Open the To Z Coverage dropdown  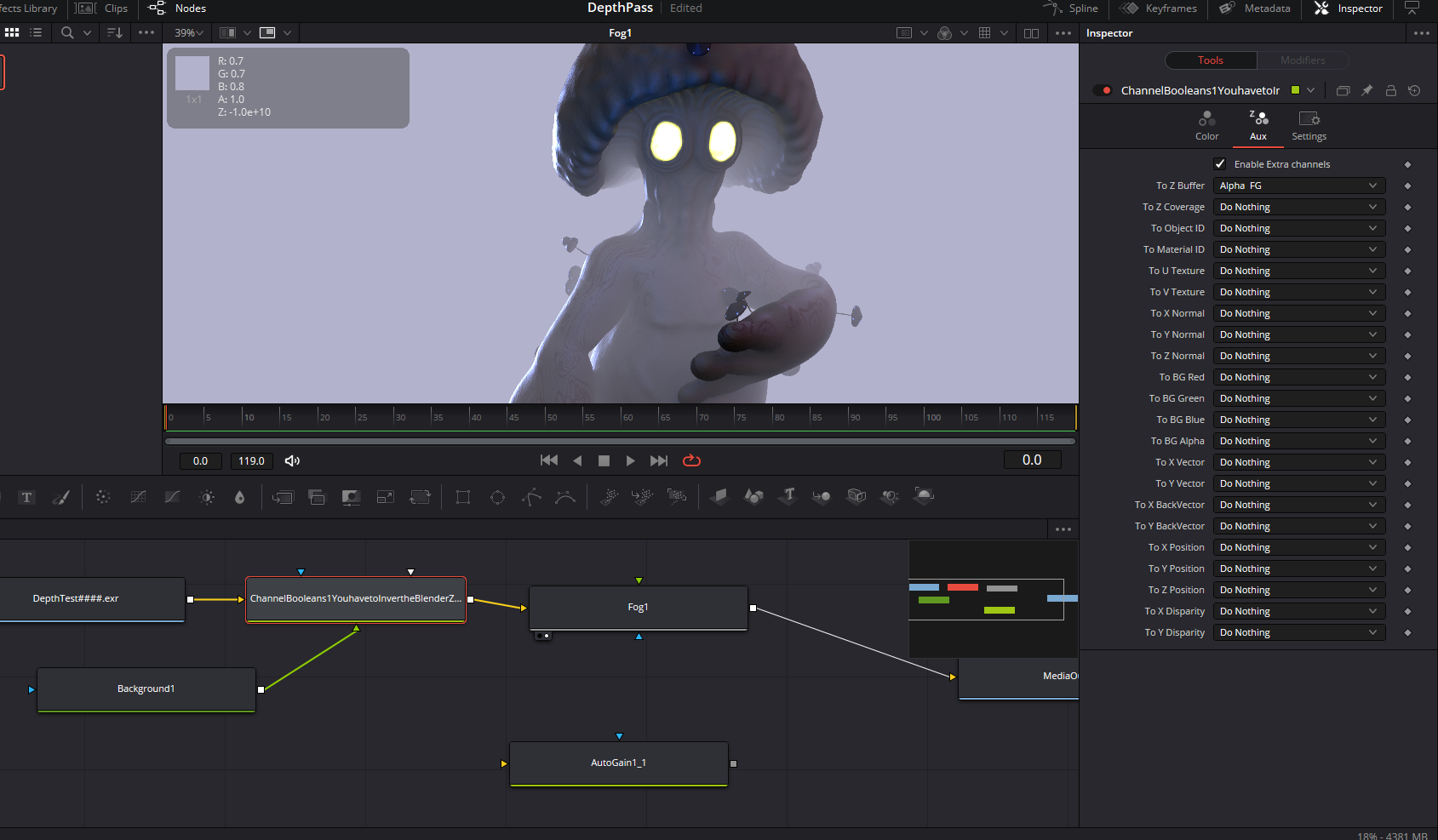(1298, 207)
